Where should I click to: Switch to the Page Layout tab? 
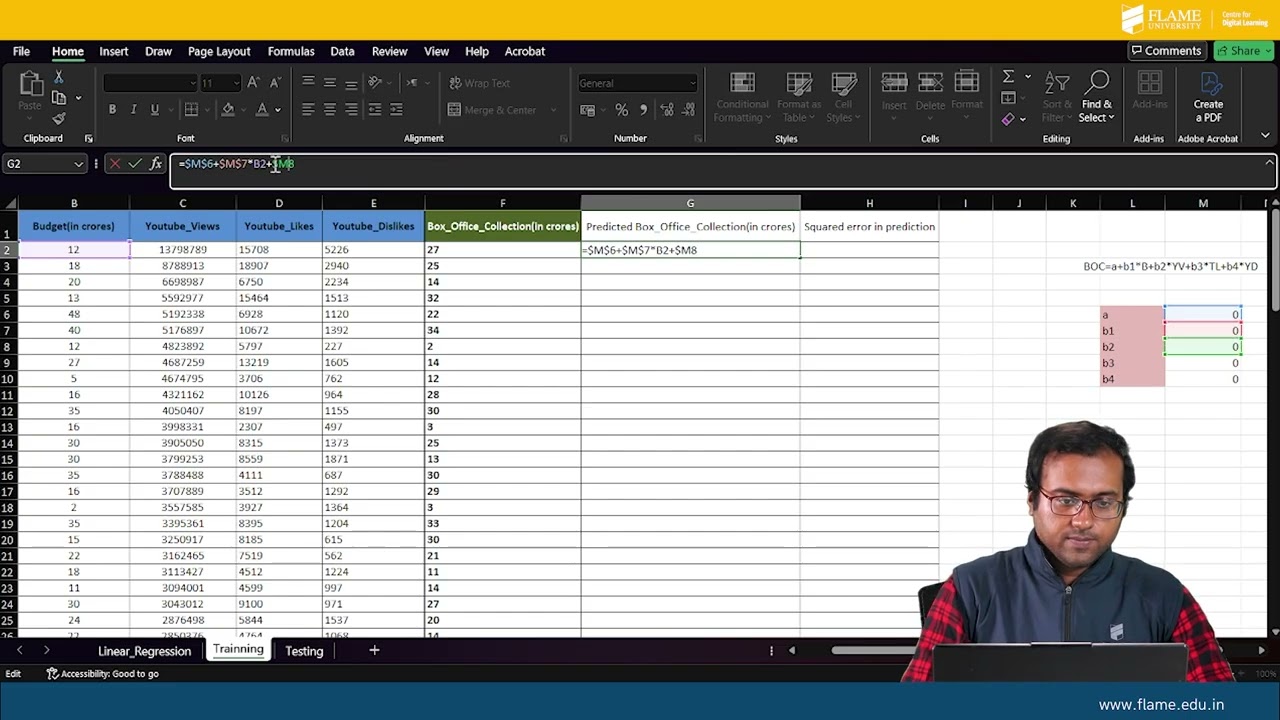(219, 51)
